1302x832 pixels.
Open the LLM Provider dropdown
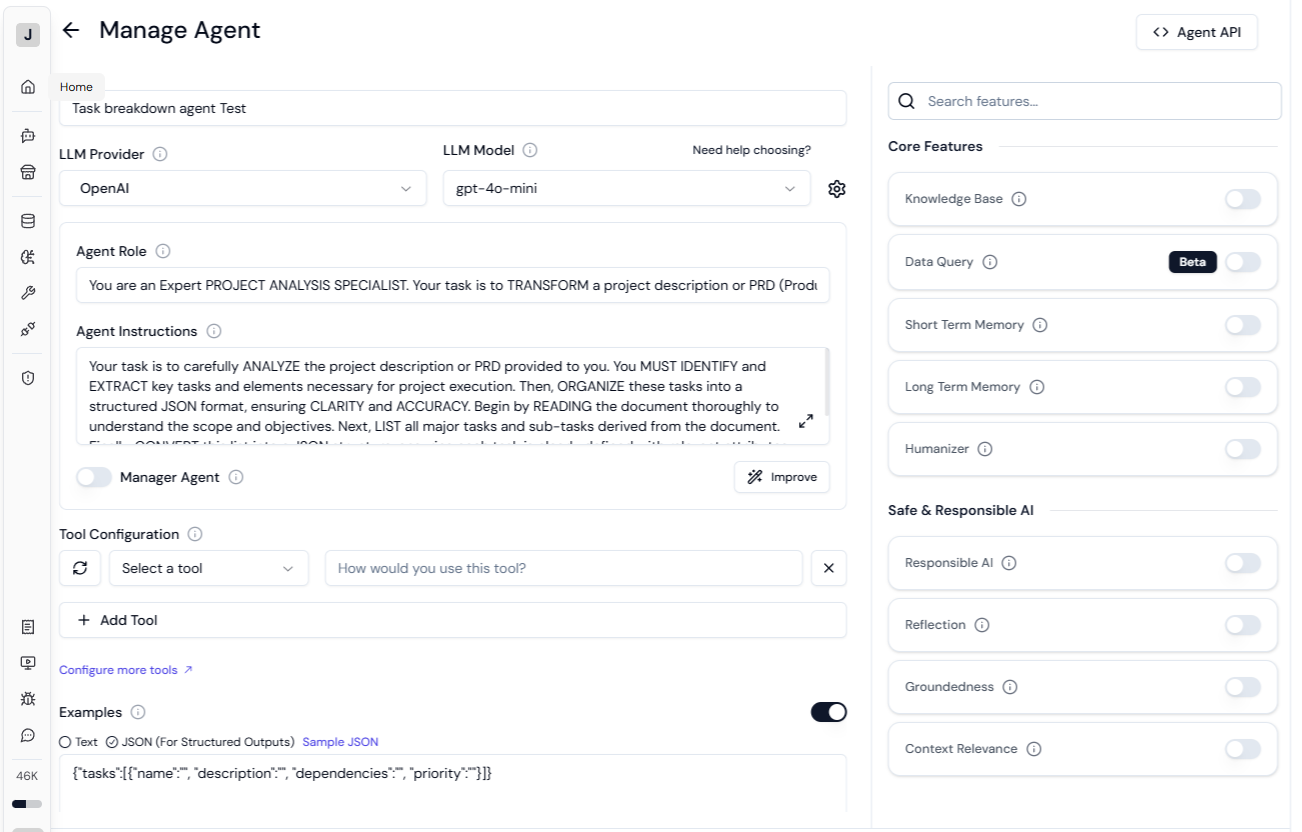pos(243,188)
